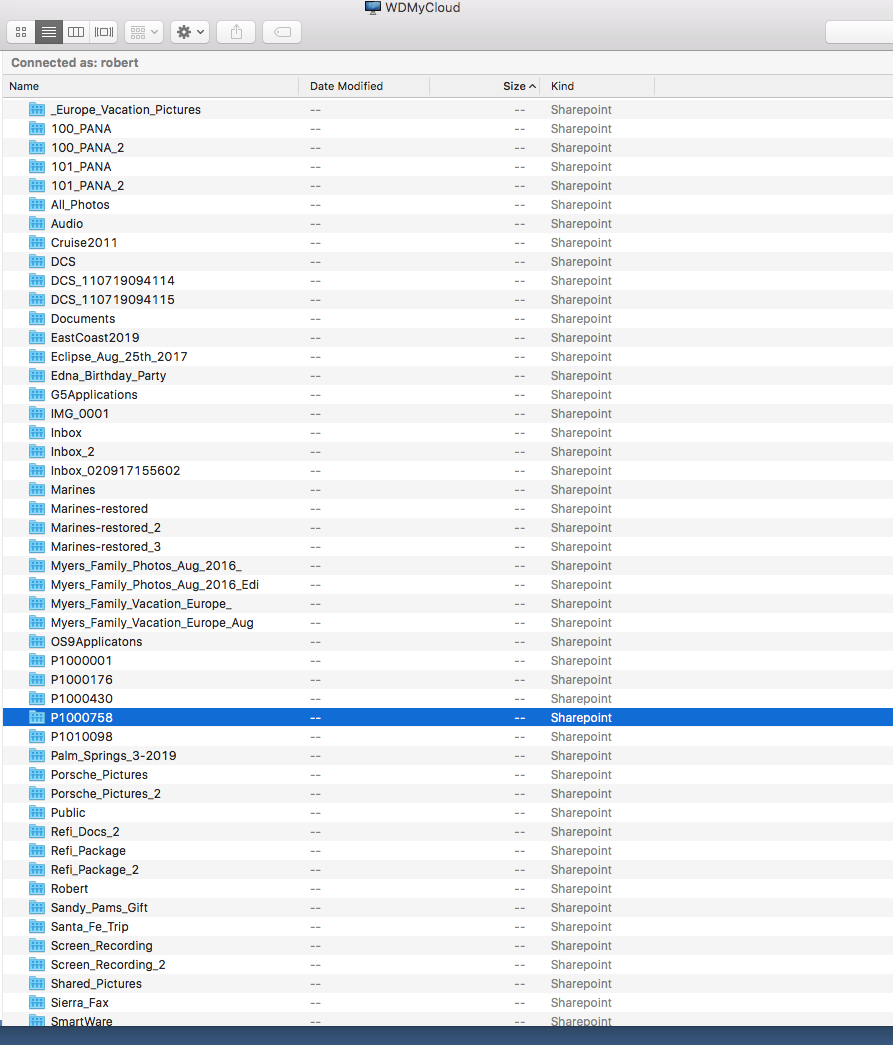
Task: Select P1000430 folder name
Action: 82,698
